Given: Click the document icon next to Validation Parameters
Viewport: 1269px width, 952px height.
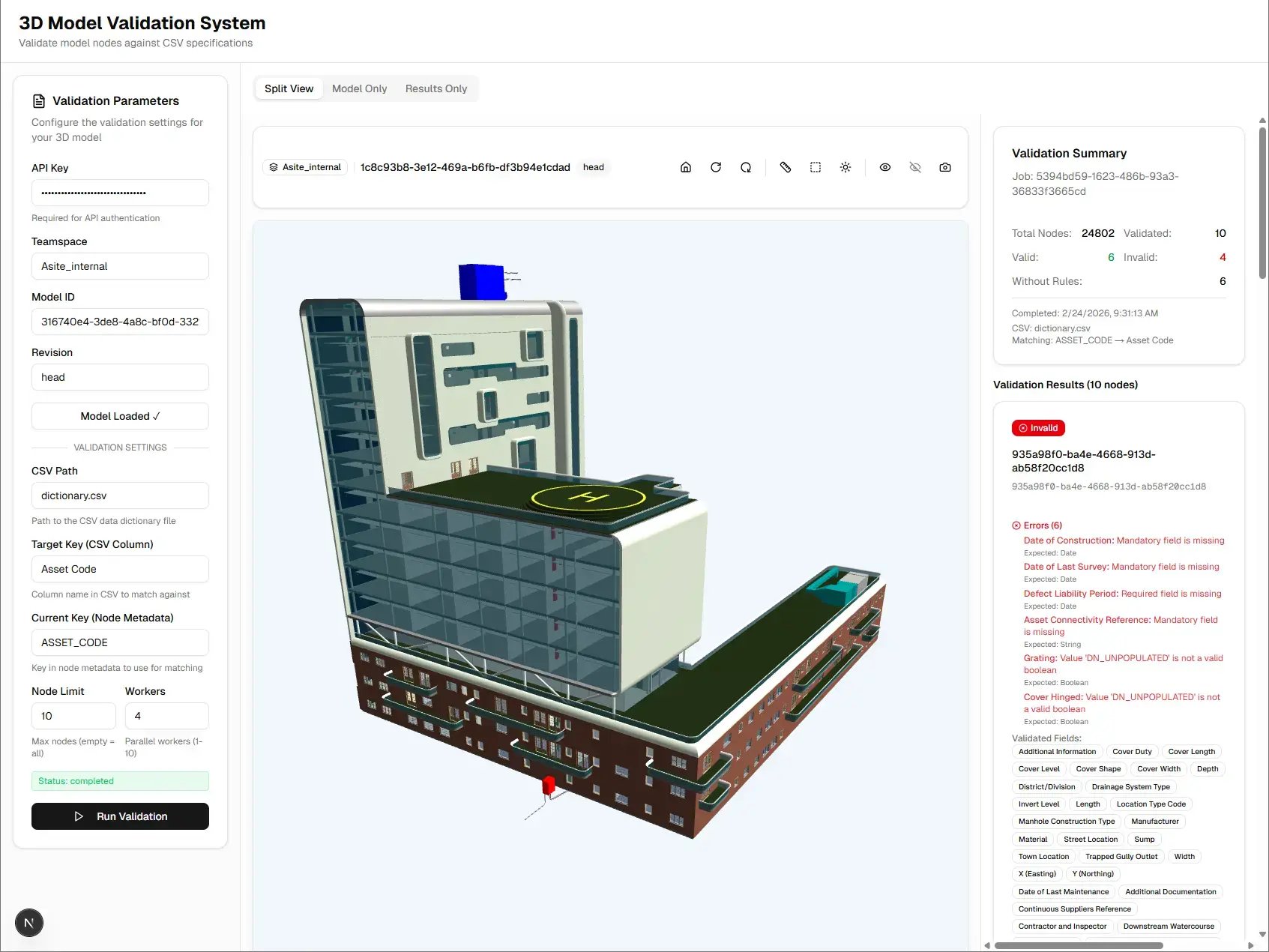Looking at the screenshot, I should [x=38, y=100].
